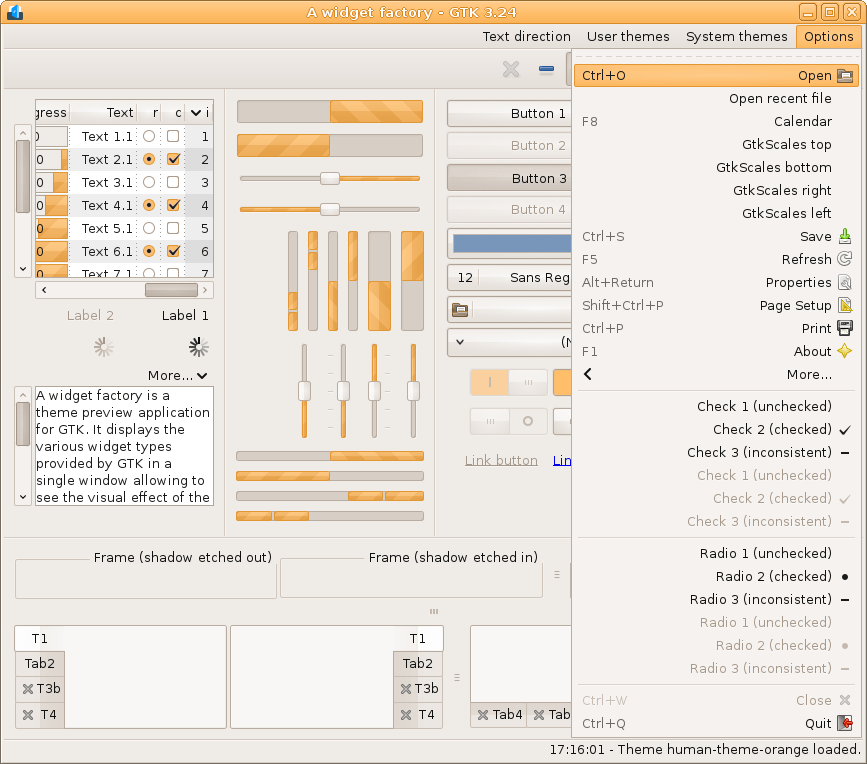Switch to Tab2 in left notebook
This screenshot has height=764, width=867.
40,663
